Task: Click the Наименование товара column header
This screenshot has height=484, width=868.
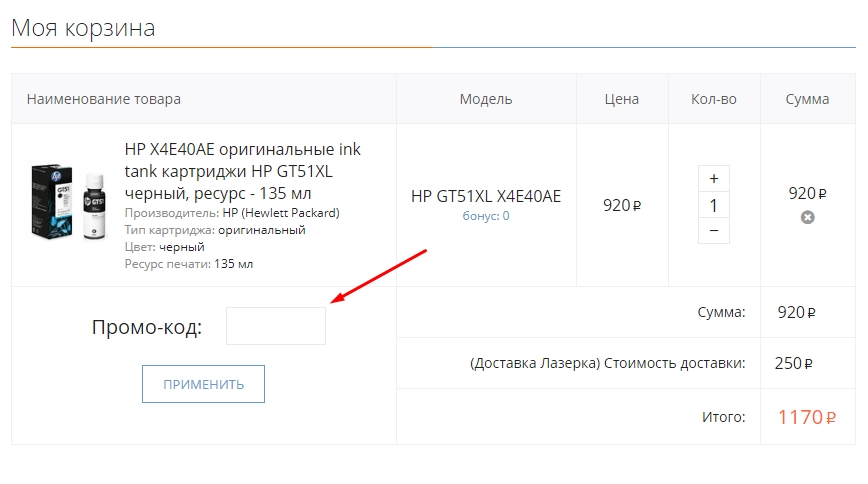Action: (x=104, y=99)
